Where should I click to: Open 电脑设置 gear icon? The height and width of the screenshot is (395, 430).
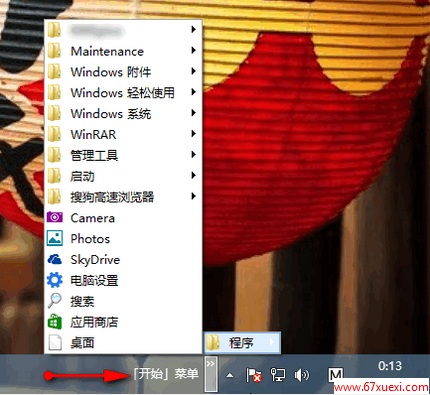[x=55, y=280]
